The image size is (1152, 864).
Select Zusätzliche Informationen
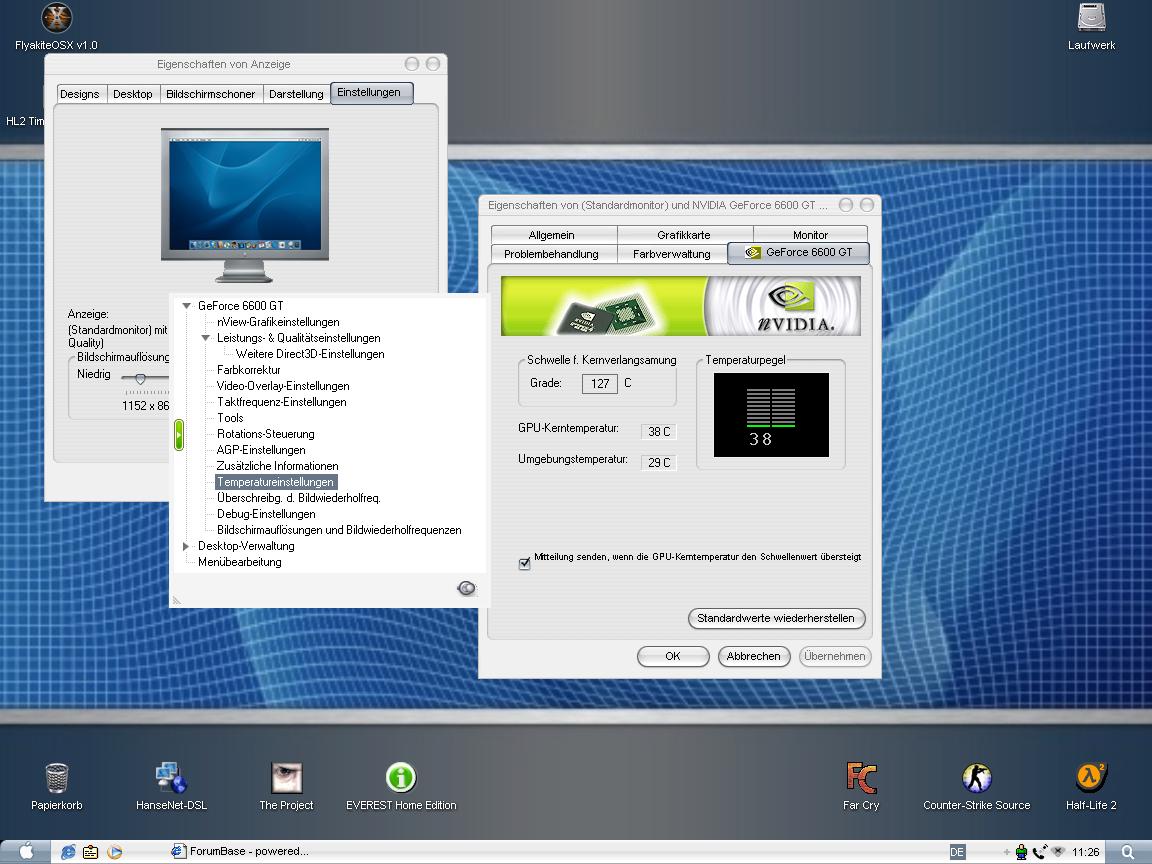[277, 466]
